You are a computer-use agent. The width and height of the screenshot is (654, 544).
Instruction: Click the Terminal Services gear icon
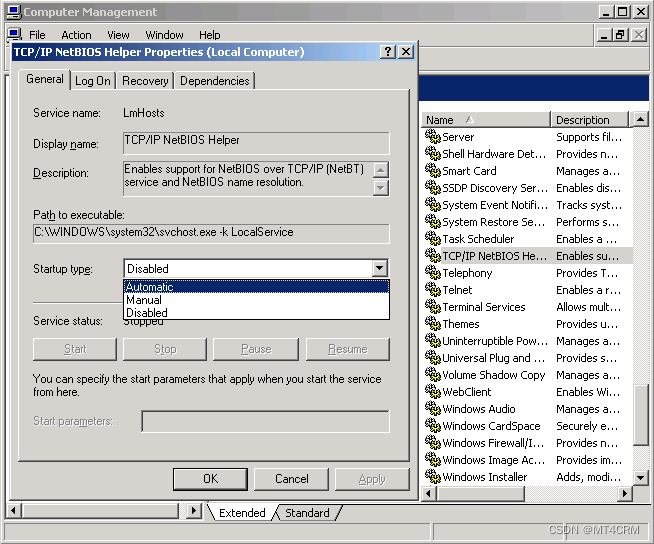click(x=433, y=307)
